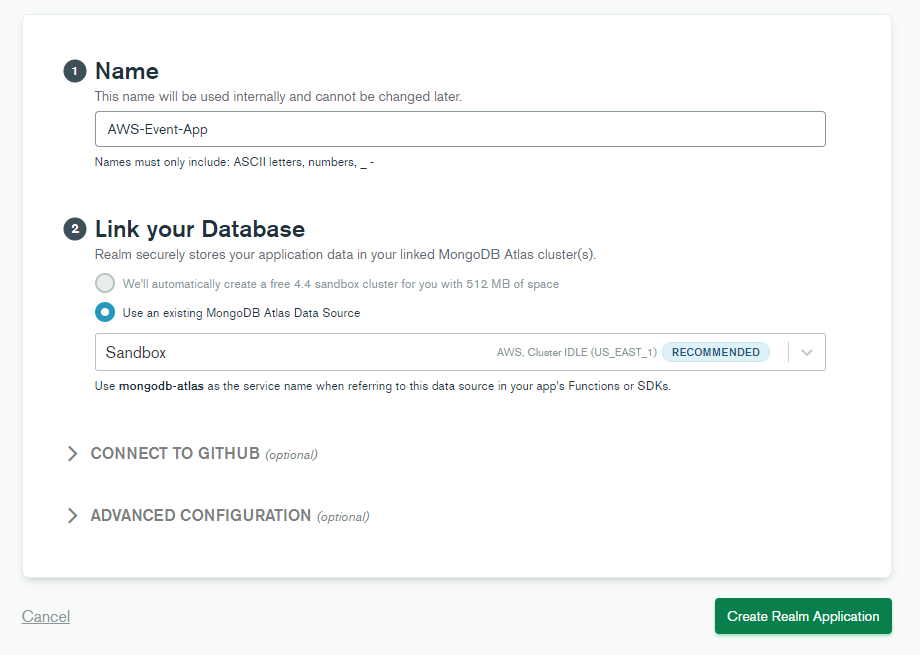Viewport: 920px width, 655px height.
Task: Click the step 1 Name circle icon
Action: click(73, 71)
